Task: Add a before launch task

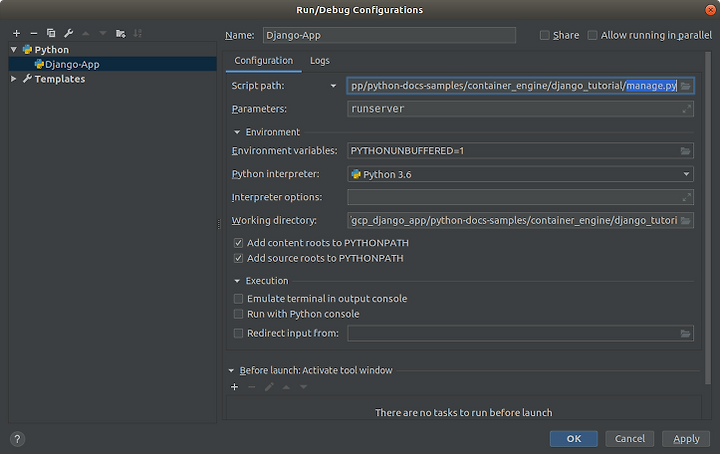Action: pos(235,387)
